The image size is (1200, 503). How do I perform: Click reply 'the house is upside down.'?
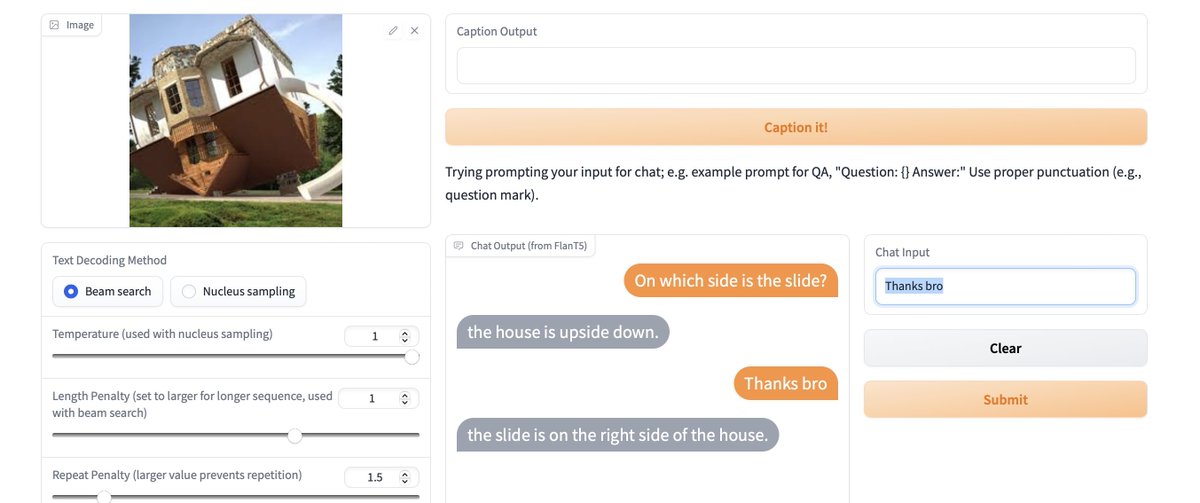[563, 332]
